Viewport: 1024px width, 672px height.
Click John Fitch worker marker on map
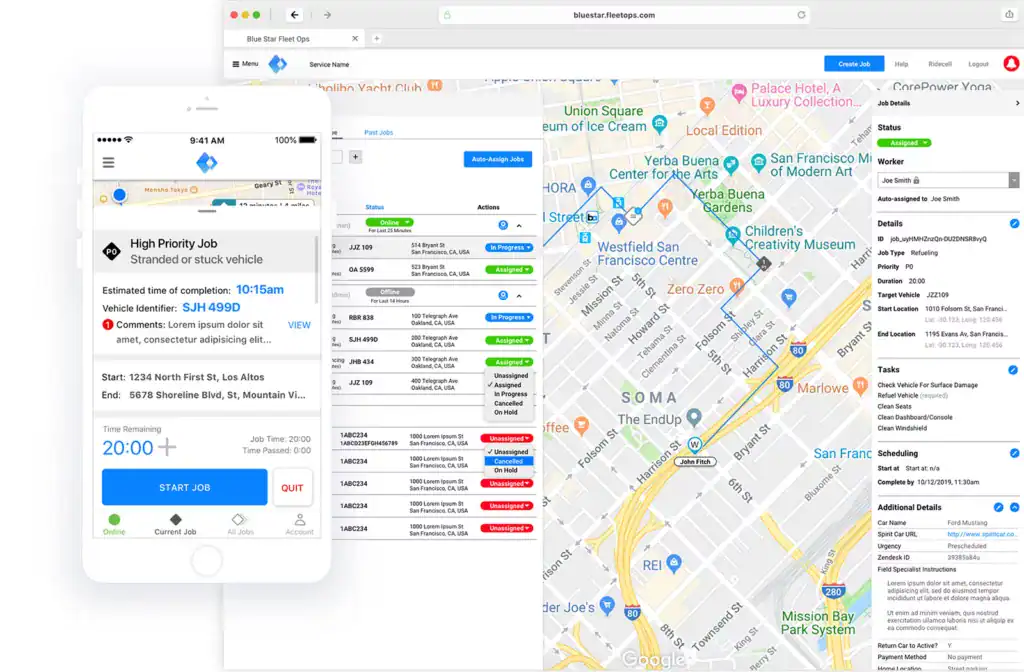pyautogui.click(x=695, y=445)
